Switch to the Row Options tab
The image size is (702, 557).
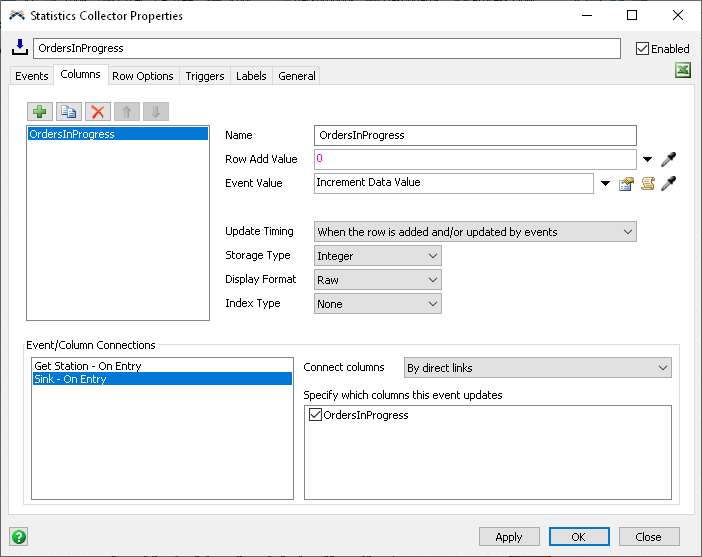[x=143, y=76]
